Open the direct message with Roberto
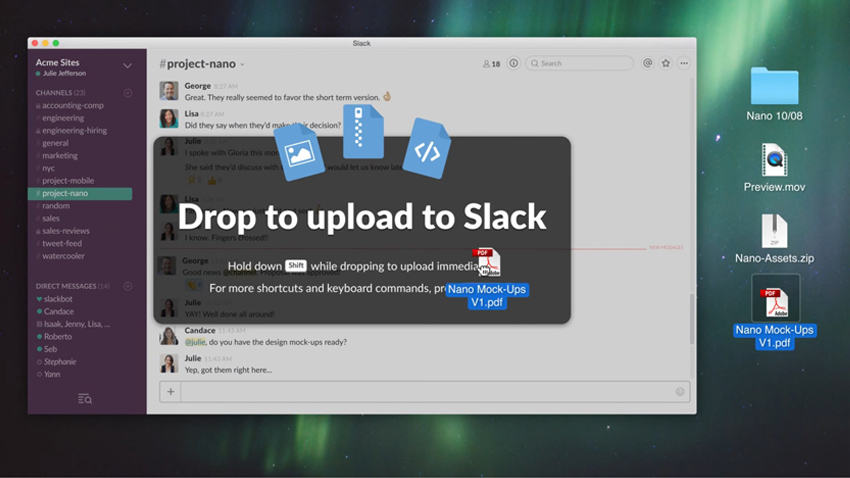The height and width of the screenshot is (478, 850). (x=57, y=337)
